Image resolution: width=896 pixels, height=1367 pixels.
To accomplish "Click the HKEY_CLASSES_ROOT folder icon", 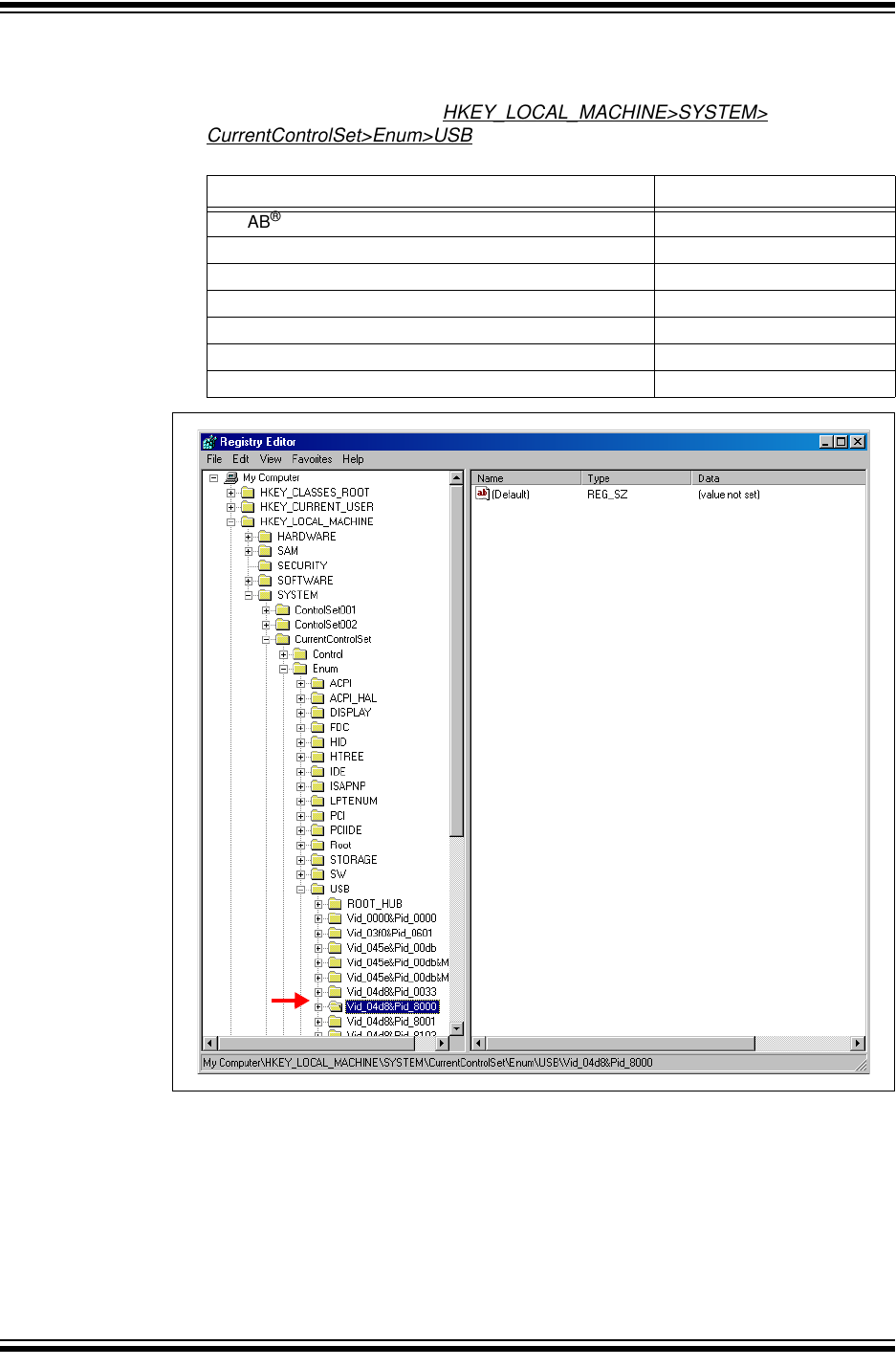I will pyautogui.click(x=249, y=493).
